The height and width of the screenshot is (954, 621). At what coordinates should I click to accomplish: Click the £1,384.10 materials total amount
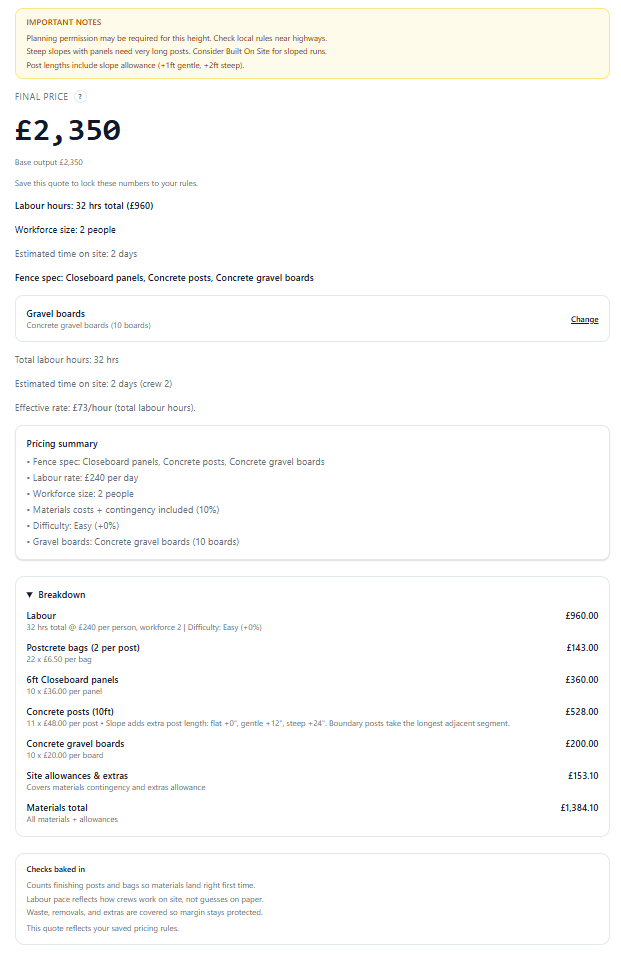(x=579, y=808)
